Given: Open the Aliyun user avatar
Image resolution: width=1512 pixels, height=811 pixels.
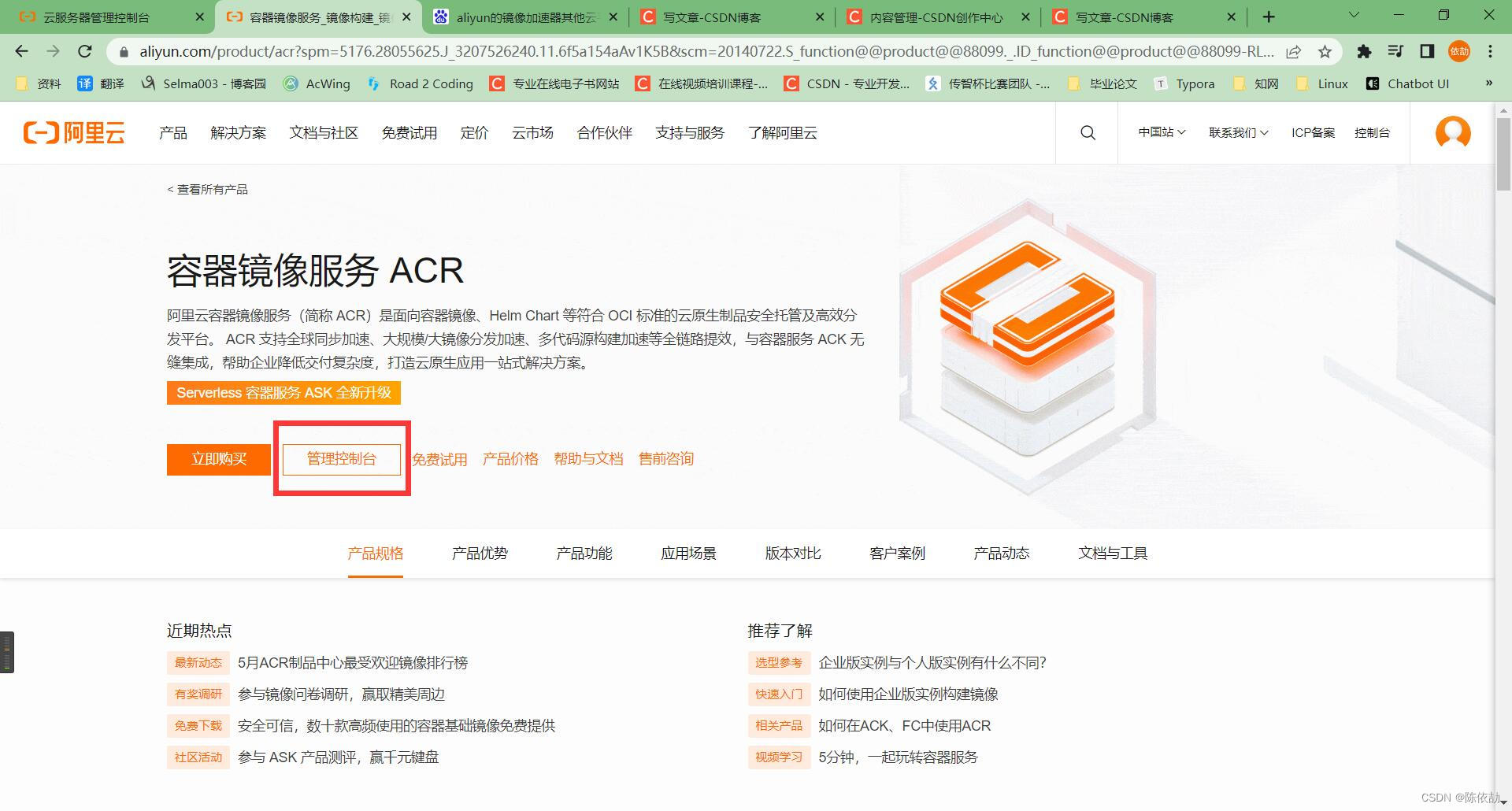Looking at the screenshot, I should point(1453,132).
